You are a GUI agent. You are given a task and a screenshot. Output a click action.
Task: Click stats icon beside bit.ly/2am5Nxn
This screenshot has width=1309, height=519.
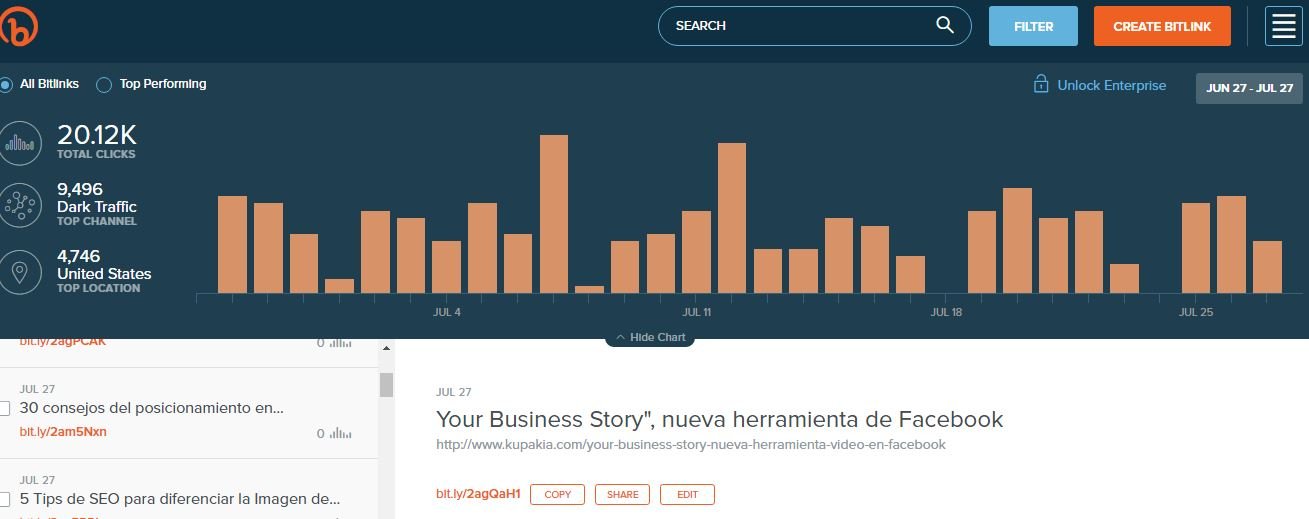(x=341, y=434)
